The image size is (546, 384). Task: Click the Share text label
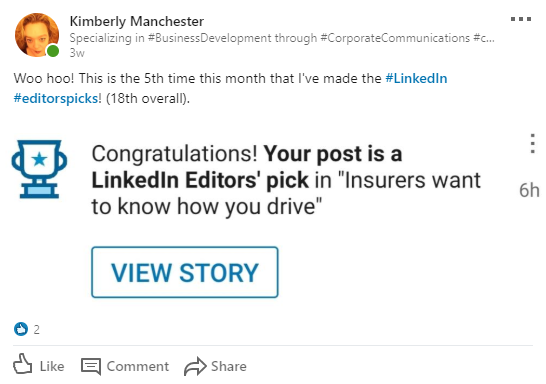pyautogui.click(x=229, y=366)
